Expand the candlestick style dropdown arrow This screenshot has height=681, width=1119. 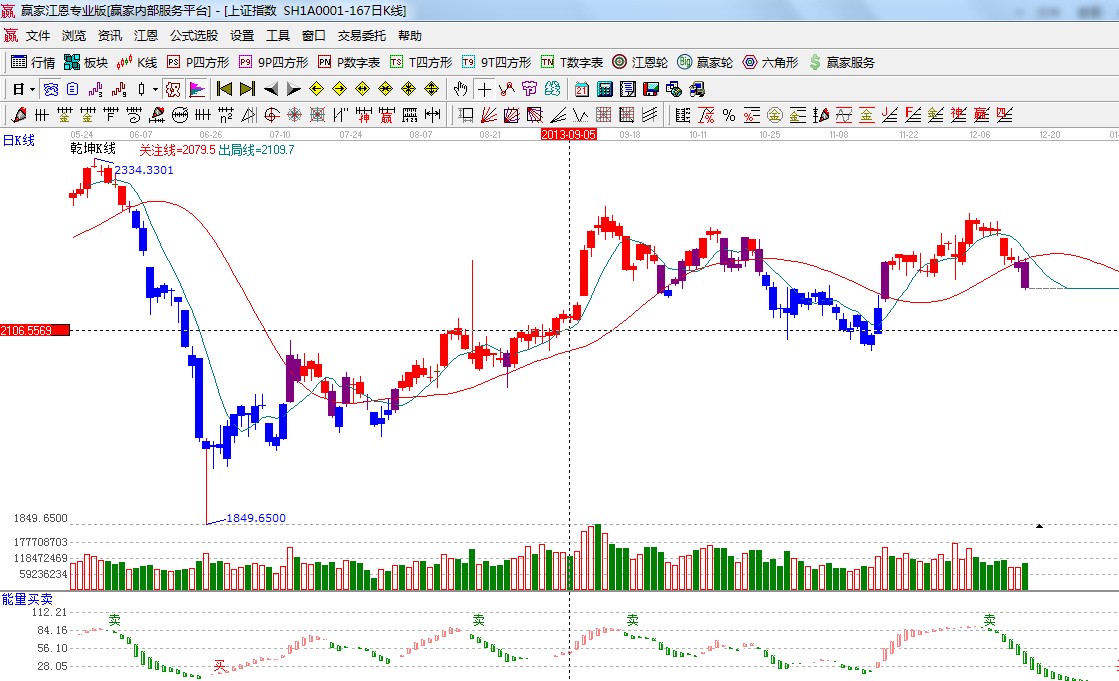[155, 88]
